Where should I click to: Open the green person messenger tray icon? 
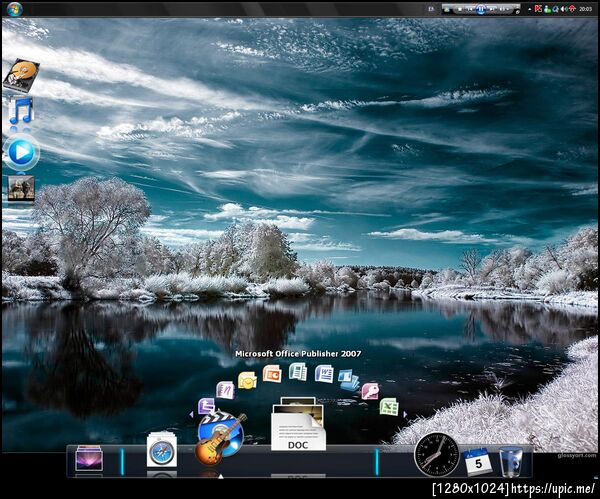tap(548, 9)
